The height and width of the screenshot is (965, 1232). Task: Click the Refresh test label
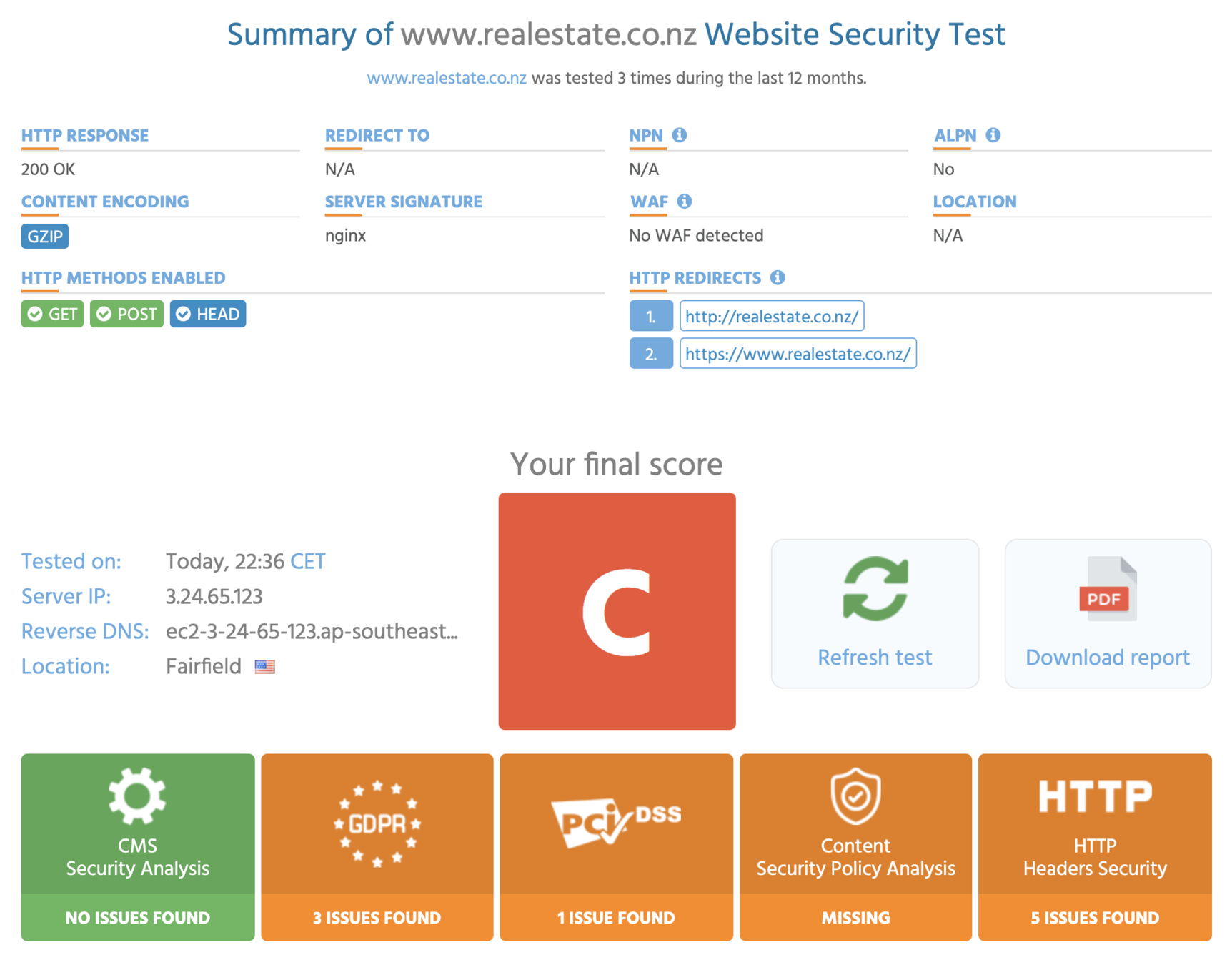point(875,657)
